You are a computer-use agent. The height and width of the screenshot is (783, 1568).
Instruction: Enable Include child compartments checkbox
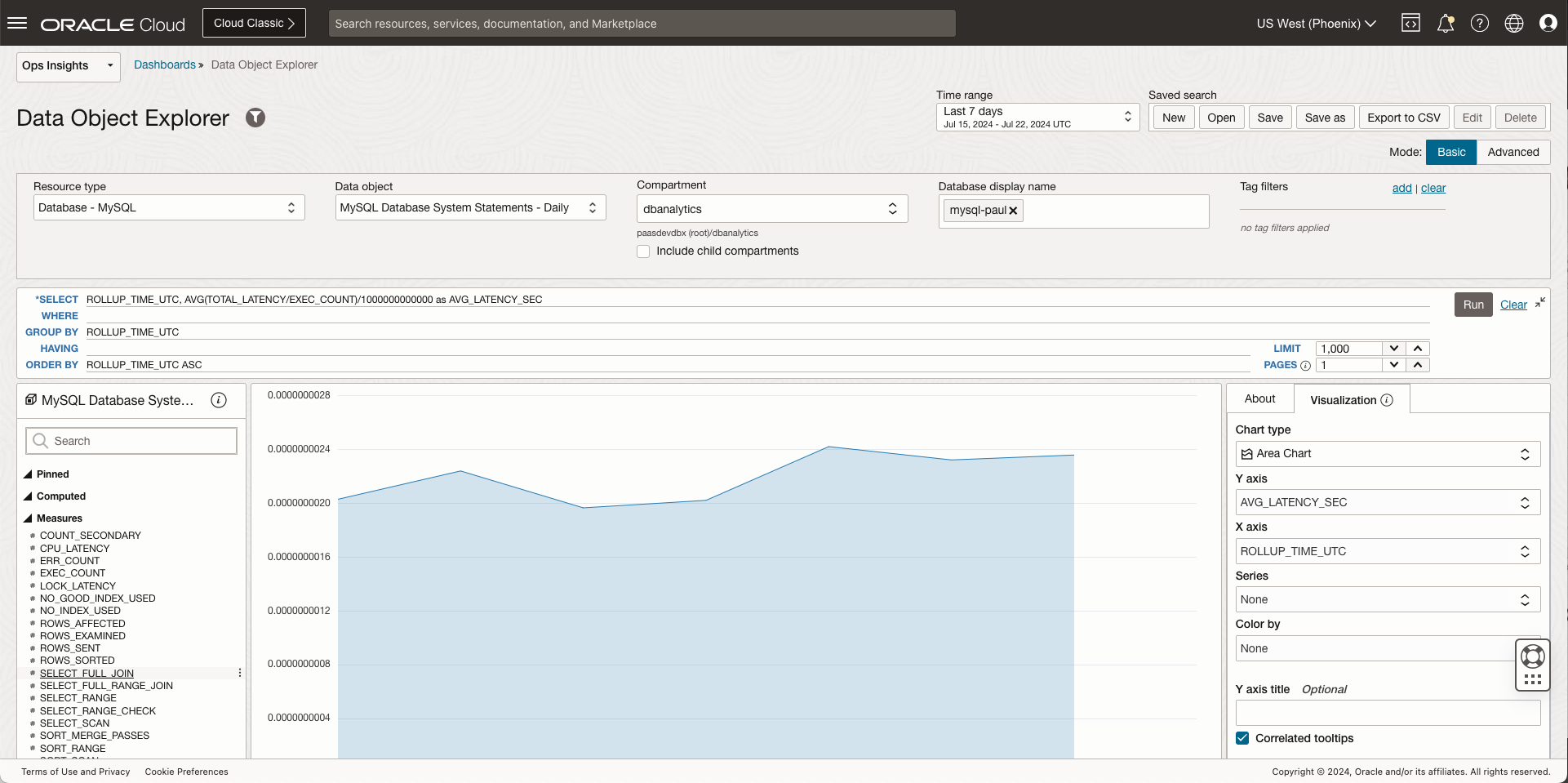643,251
